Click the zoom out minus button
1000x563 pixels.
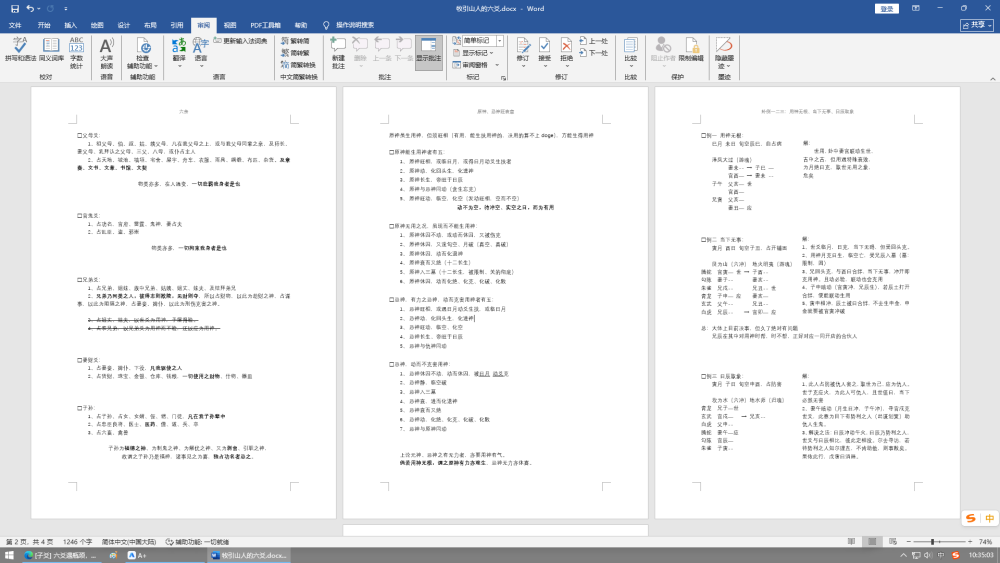pos(909,541)
